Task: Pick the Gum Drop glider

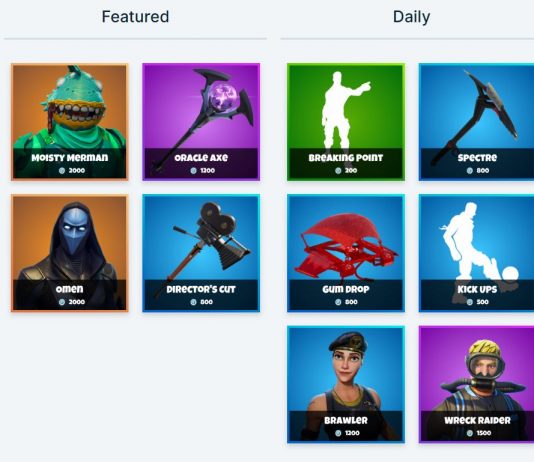Action: (346, 253)
